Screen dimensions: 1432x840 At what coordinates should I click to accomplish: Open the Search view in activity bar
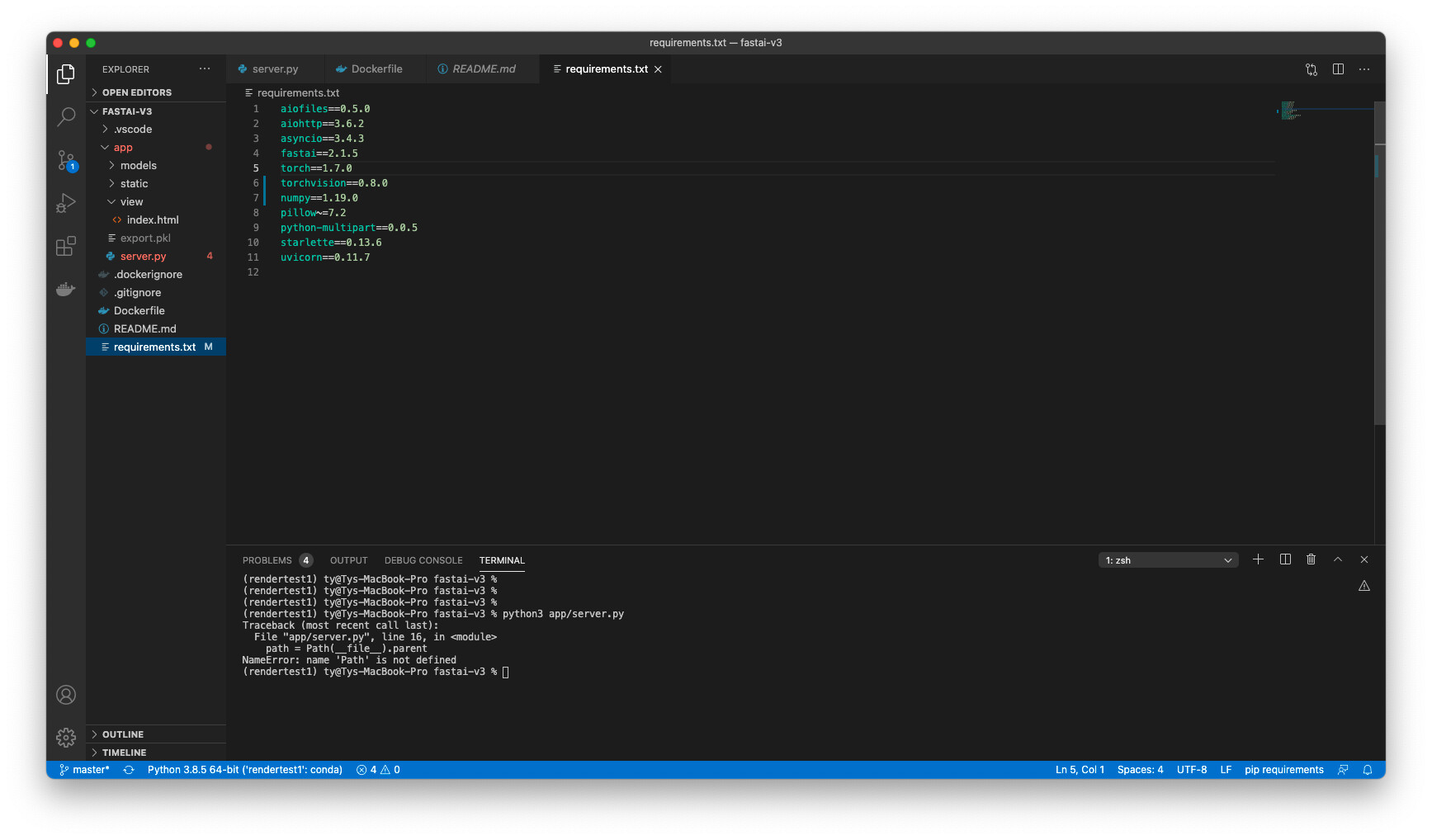pyautogui.click(x=66, y=117)
